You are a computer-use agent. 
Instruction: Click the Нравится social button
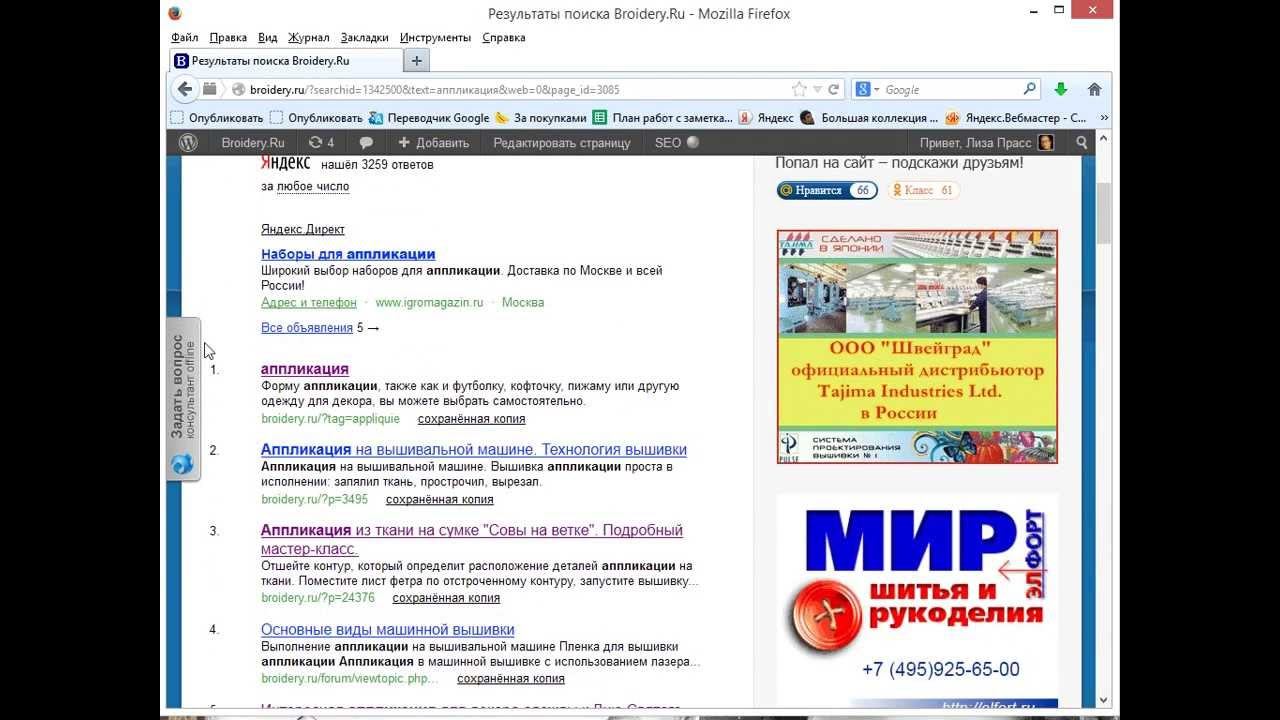pyautogui.click(x=827, y=190)
